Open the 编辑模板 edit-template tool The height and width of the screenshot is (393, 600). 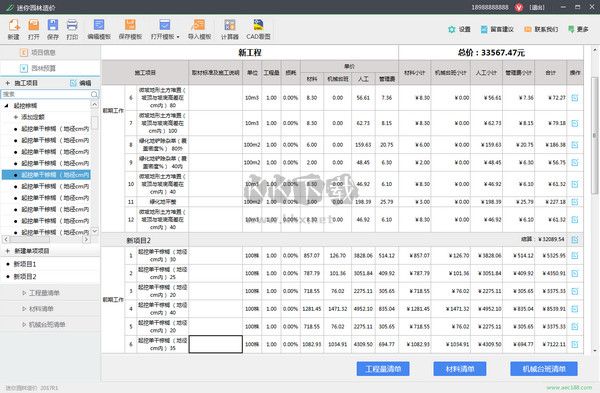click(x=99, y=25)
